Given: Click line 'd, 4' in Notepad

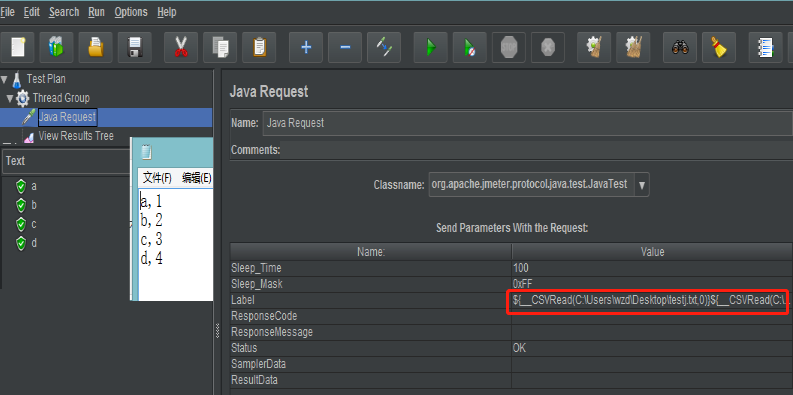Looking at the screenshot, I should pyautogui.click(x=151, y=259).
